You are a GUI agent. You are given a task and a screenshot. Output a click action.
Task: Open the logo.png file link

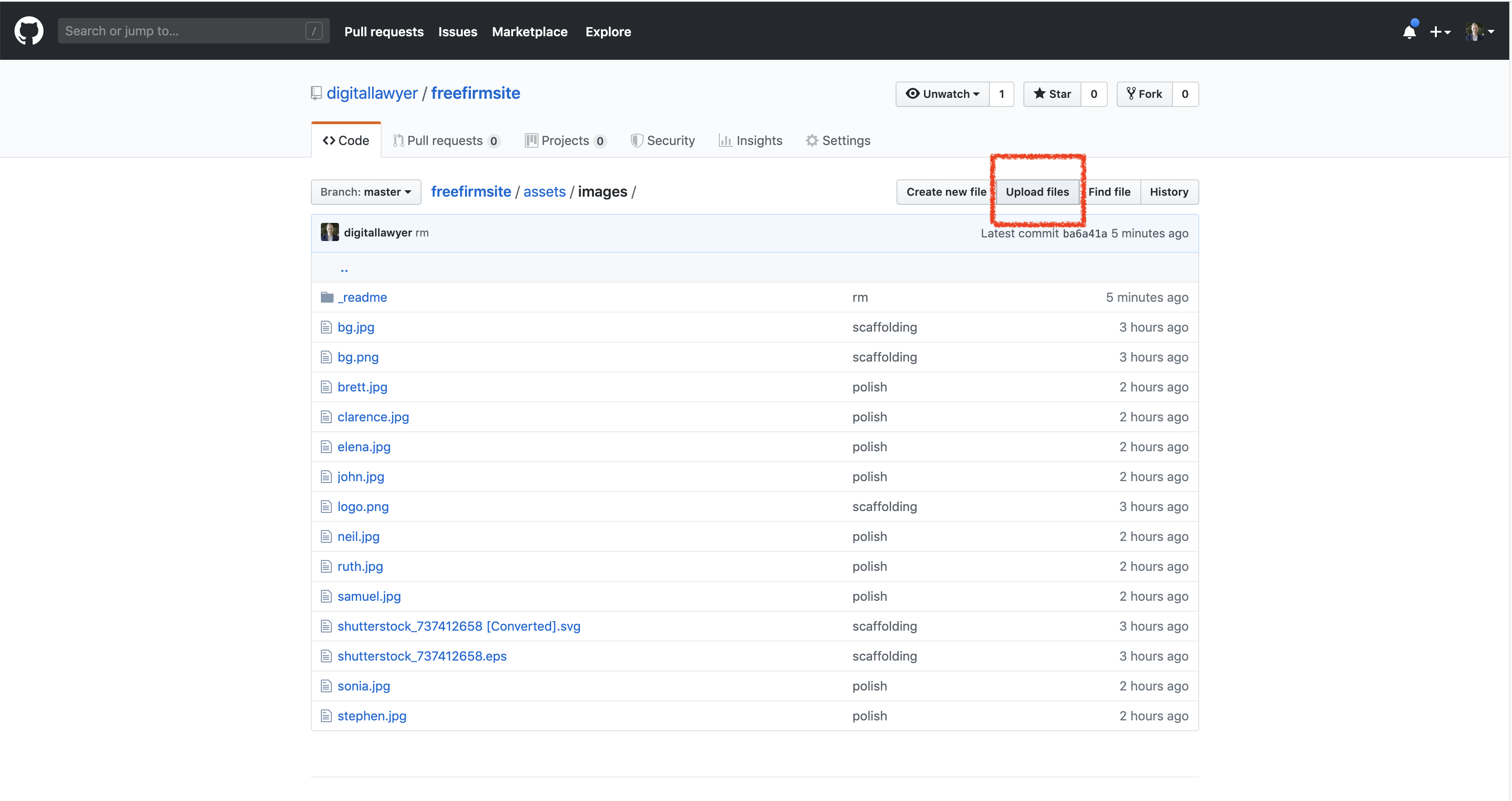363,507
